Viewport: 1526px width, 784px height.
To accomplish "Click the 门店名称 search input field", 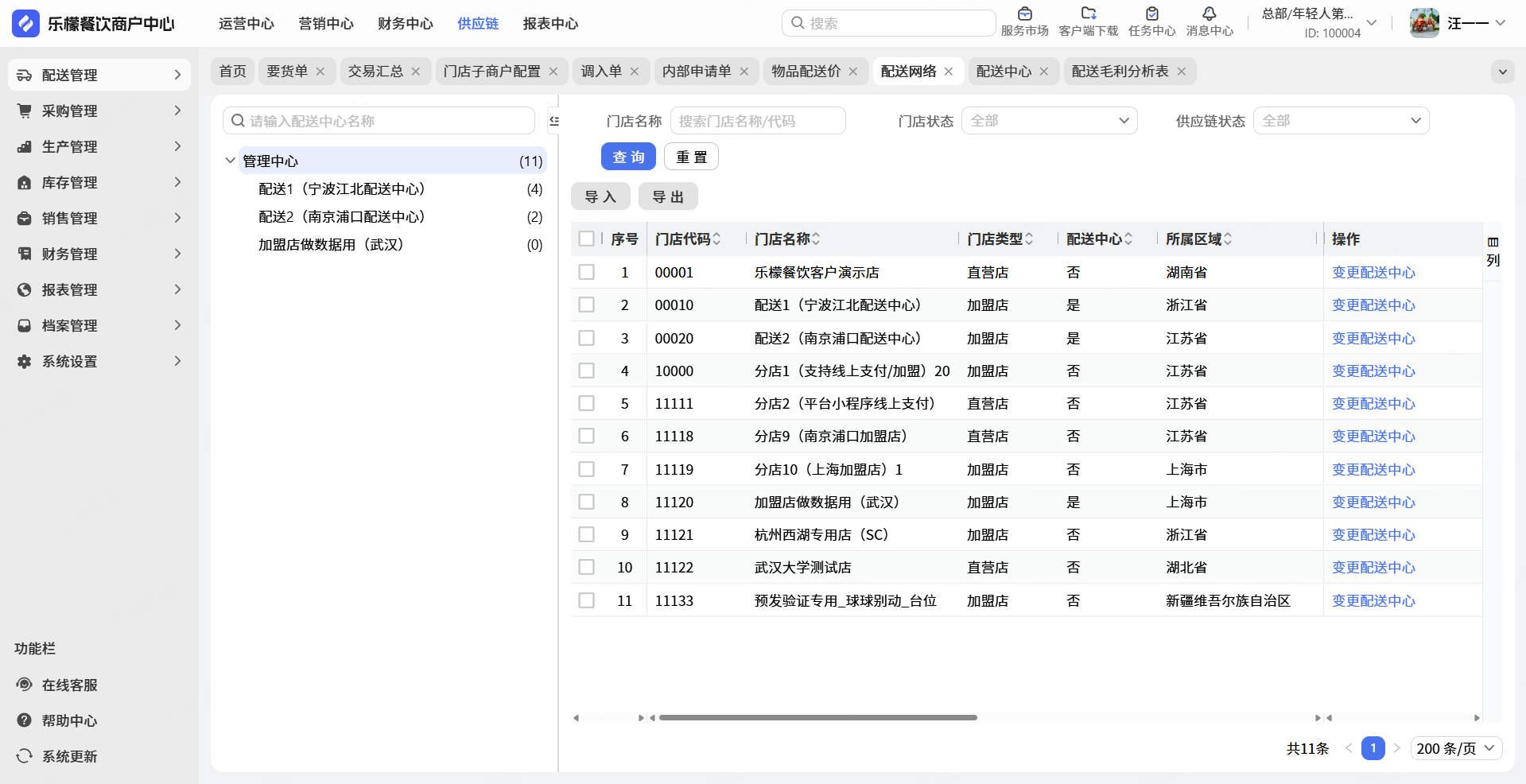I will pos(757,121).
